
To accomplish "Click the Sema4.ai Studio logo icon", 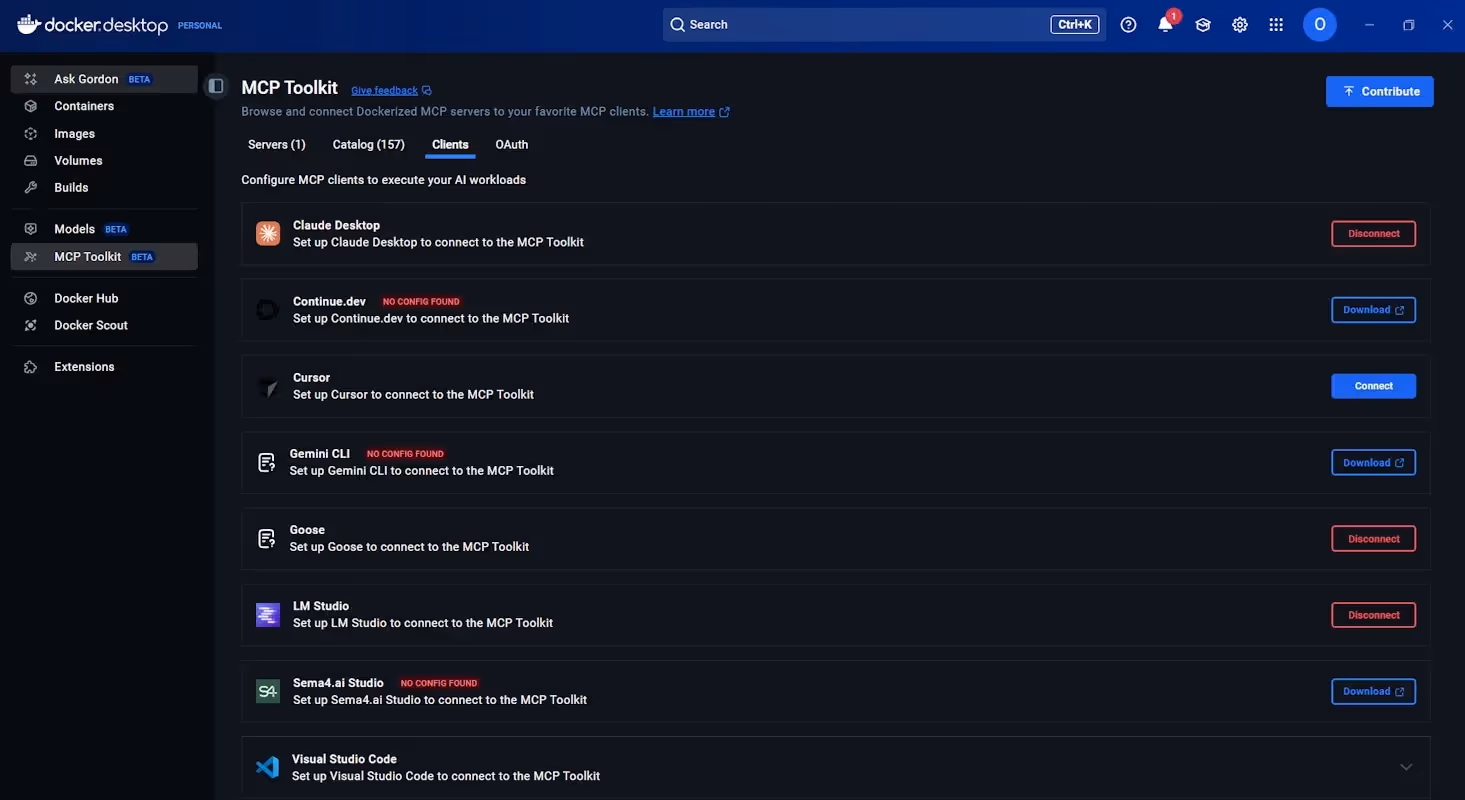I will pyautogui.click(x=268, y=691).
